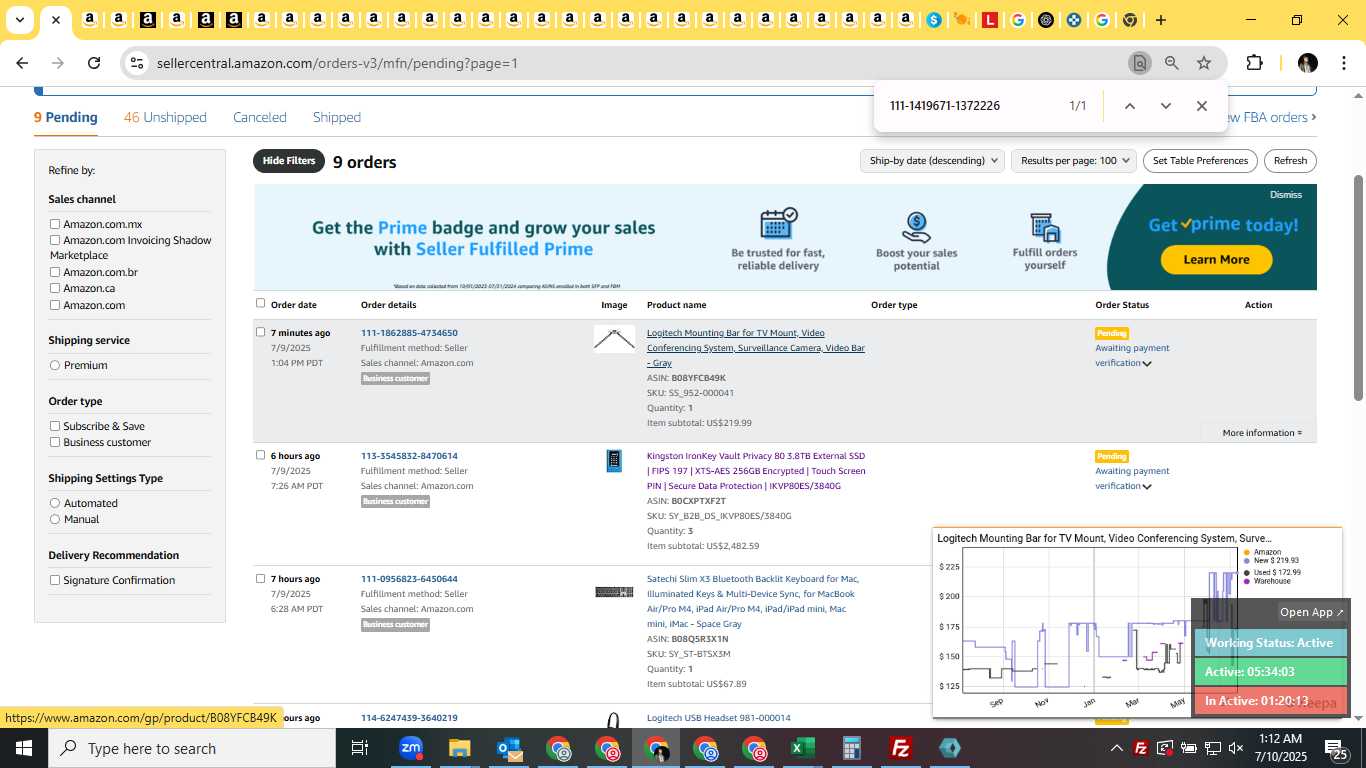
Task: Select the Manual shipping settings radio
Action: 55,519
